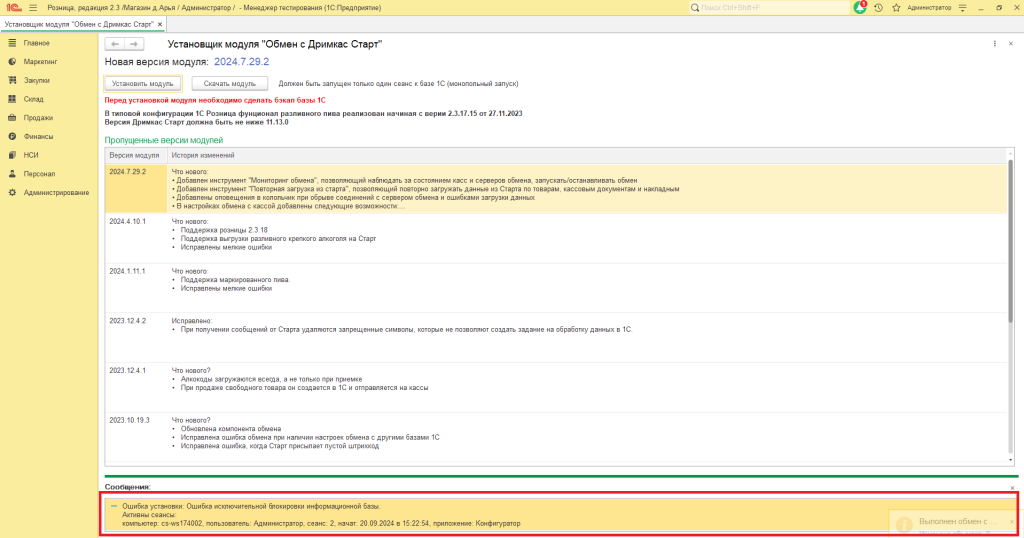Click the favorites star icon
Image resolution: width=1024 pixels, height=538 pixels.
pos(895,7)
